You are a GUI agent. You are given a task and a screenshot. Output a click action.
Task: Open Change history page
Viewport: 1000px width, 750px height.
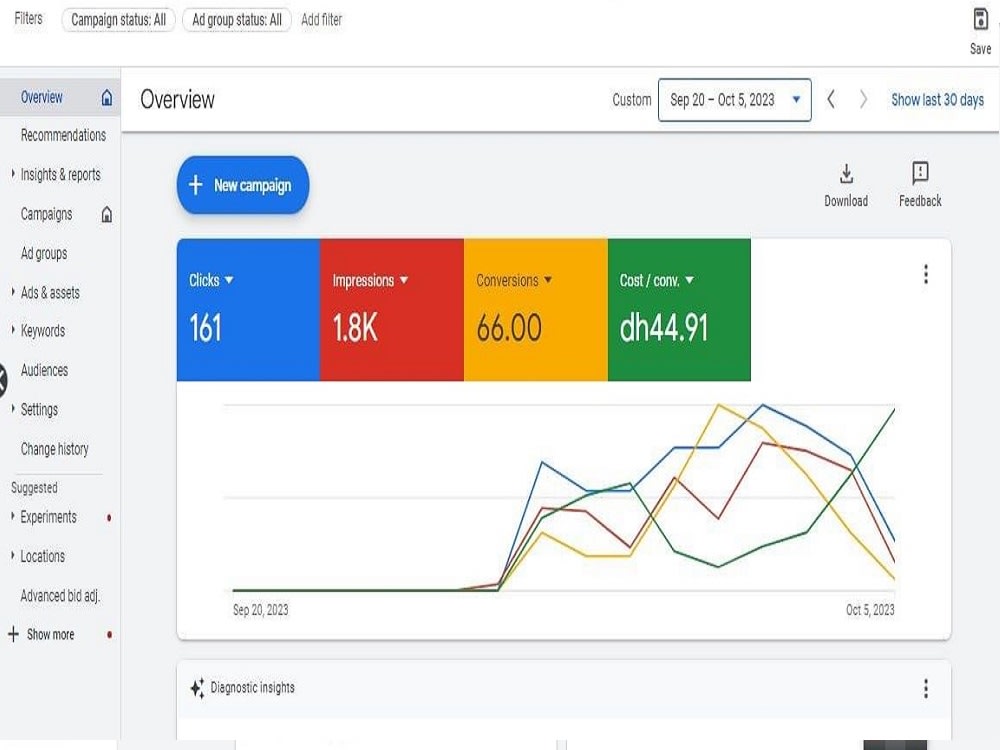[x=54, y=449]
